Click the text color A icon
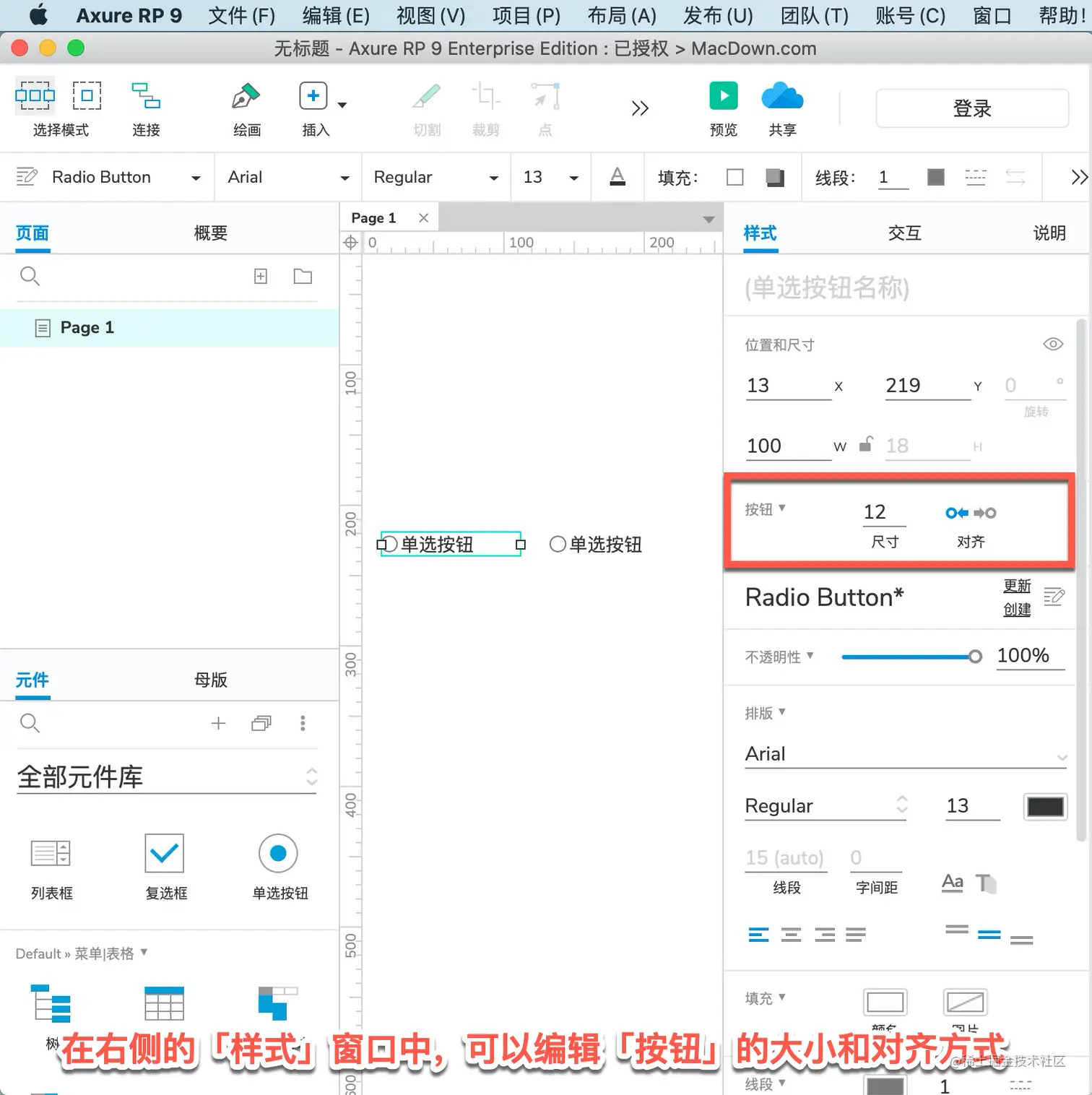Viewport: 1092px width, 1095px height. [x=617, y=177]
